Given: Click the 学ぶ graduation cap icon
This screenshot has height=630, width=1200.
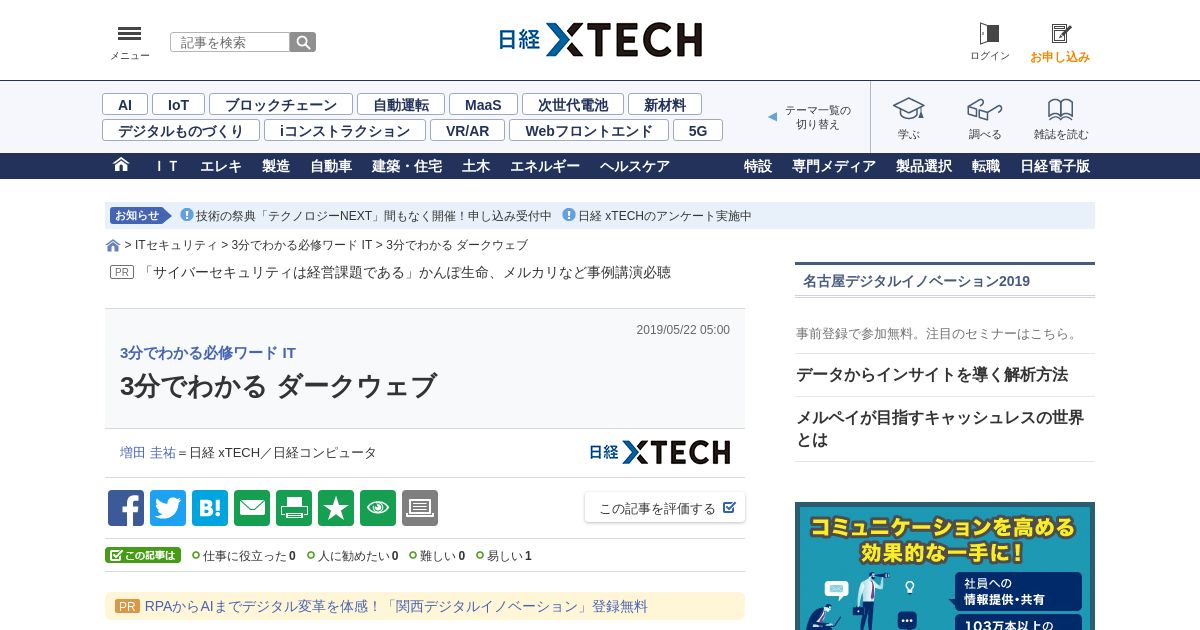Looking at the screenshot, I should point(908,109).
